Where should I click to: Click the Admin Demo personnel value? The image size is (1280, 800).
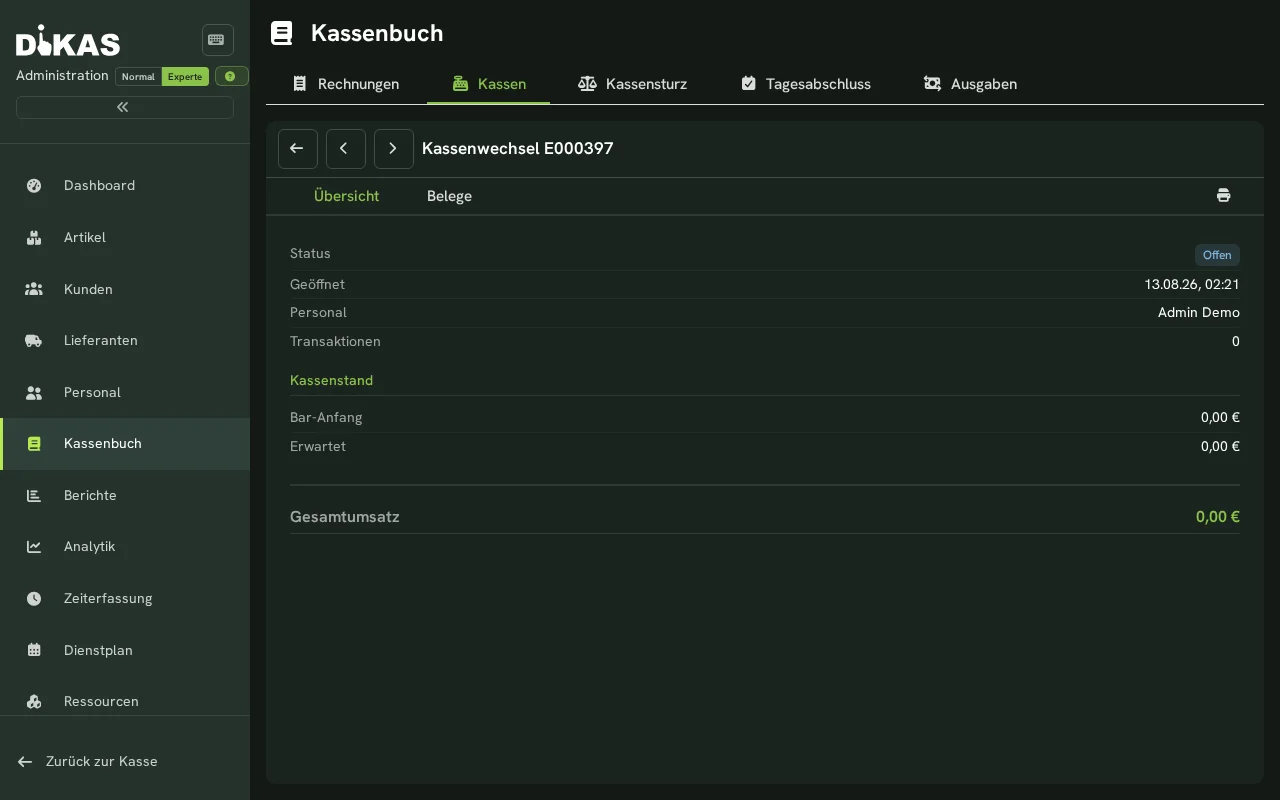point(1198,312)
